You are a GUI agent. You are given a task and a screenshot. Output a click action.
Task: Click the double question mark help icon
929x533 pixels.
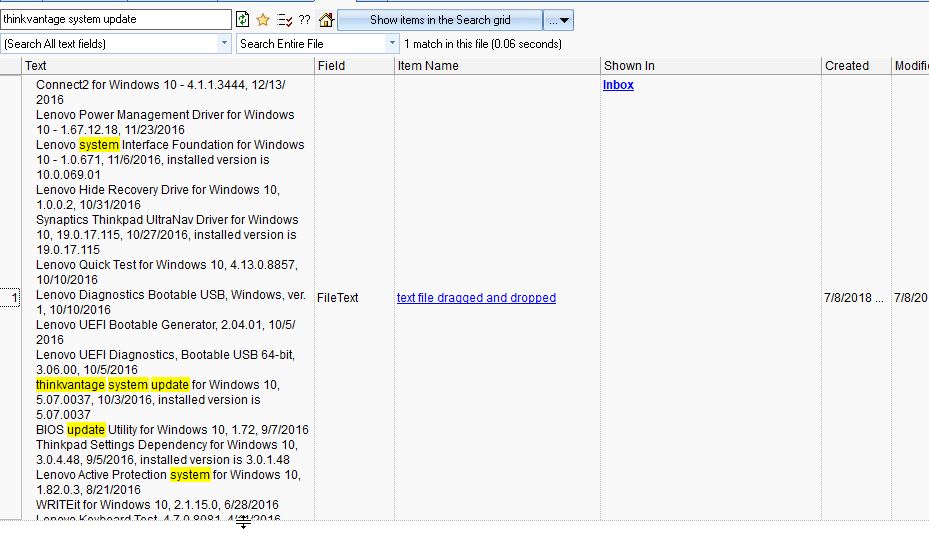(305, 20)
